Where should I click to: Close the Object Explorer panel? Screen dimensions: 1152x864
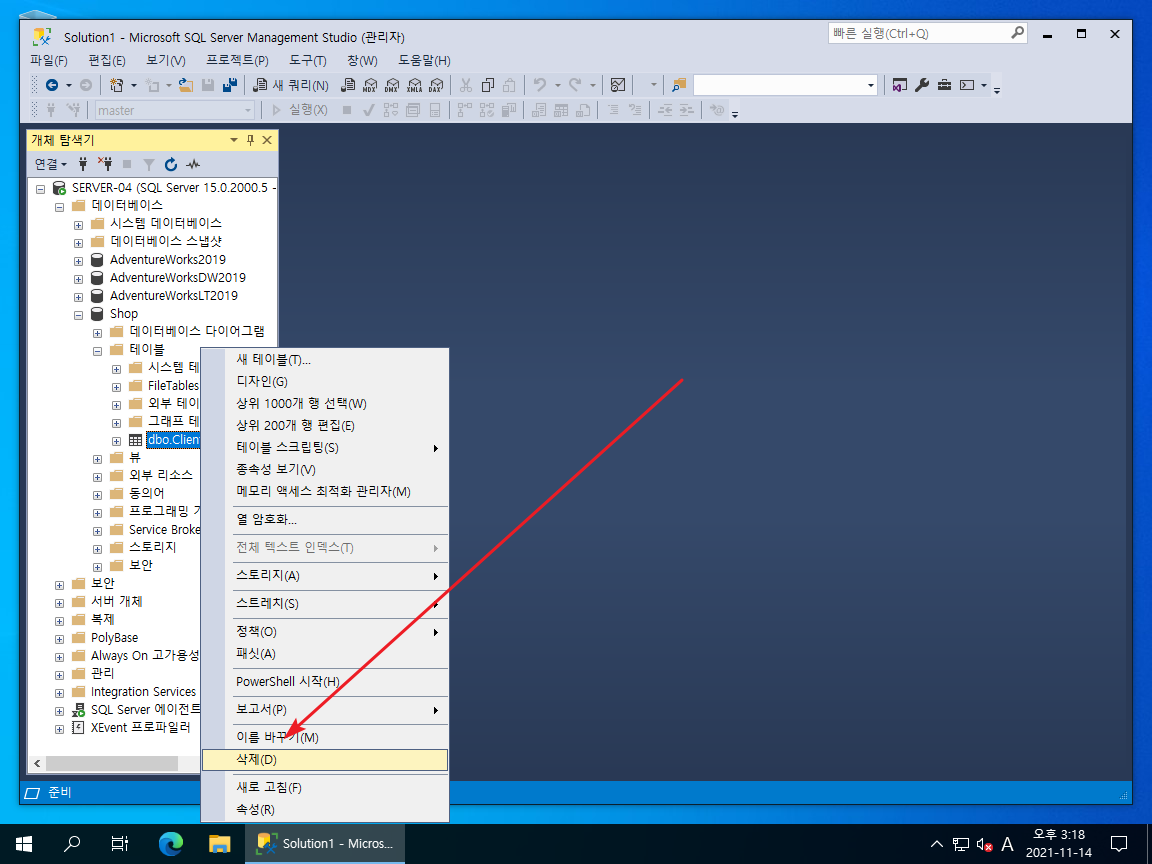(267, 140)
